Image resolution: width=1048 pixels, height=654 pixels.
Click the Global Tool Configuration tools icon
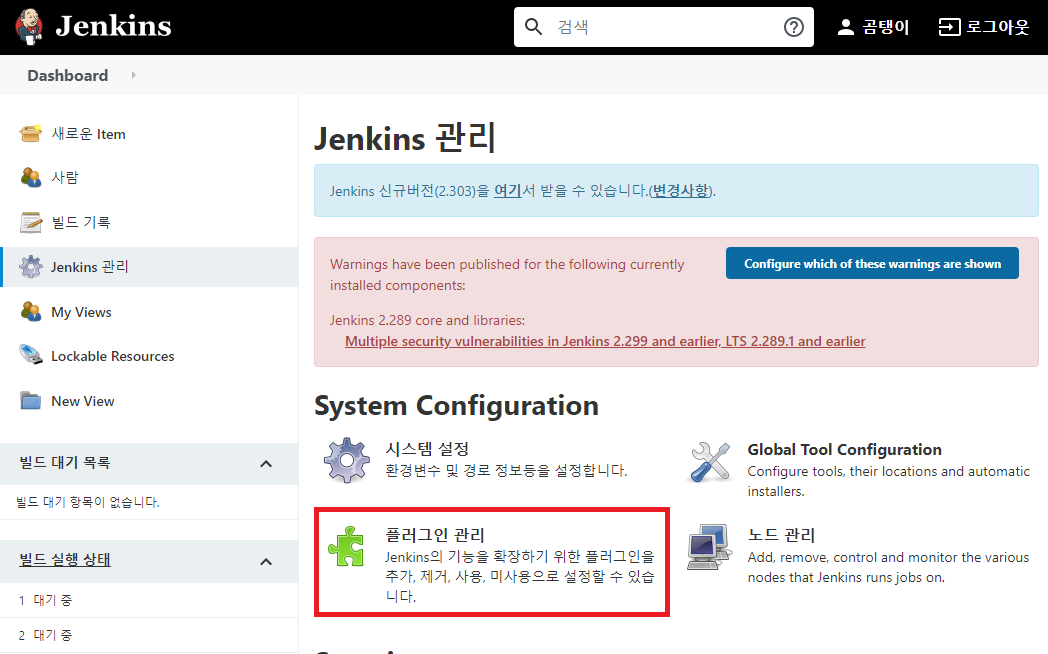click(x=709, y=462)
